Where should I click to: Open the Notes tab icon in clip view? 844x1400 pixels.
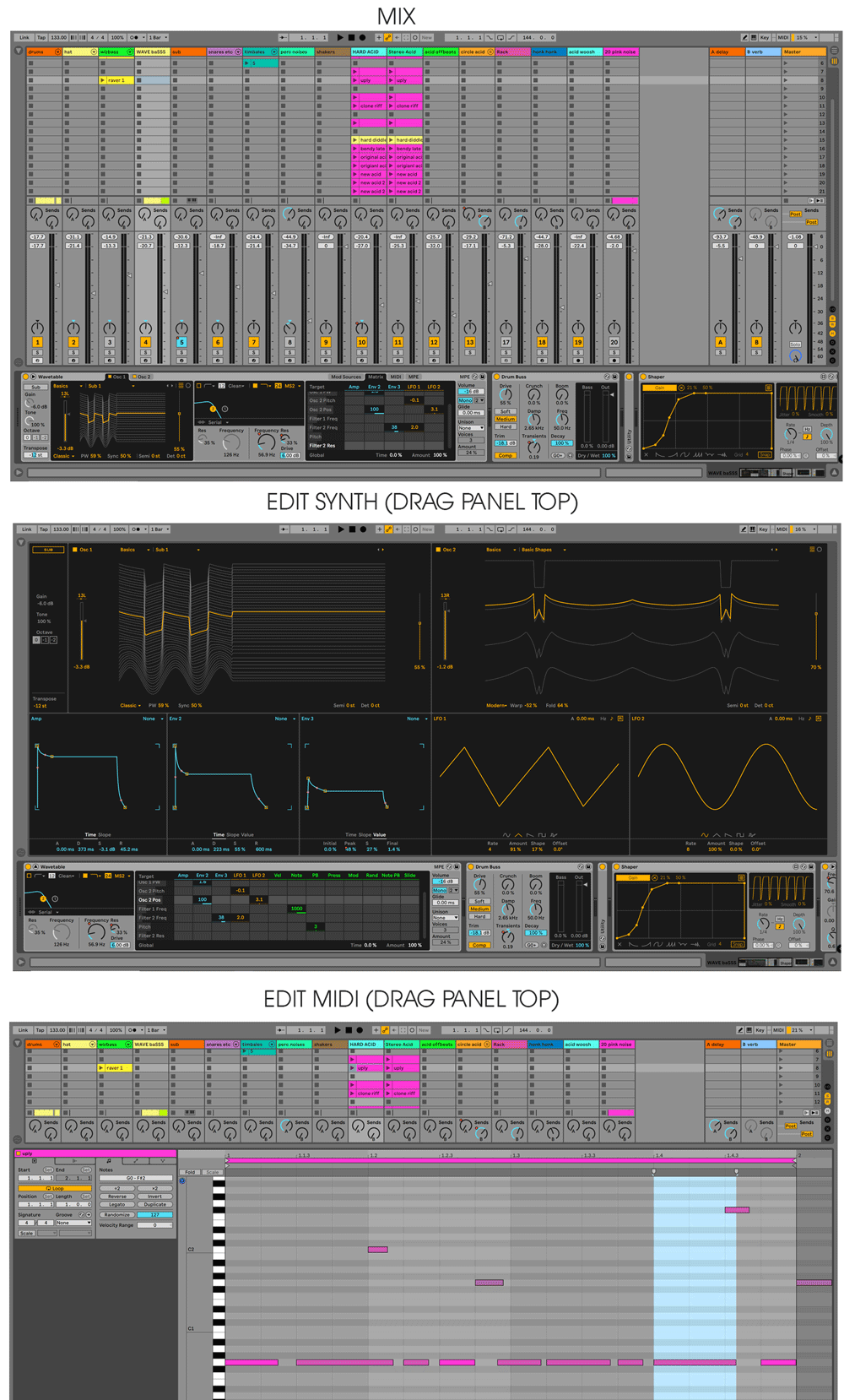coord(109,1161)
